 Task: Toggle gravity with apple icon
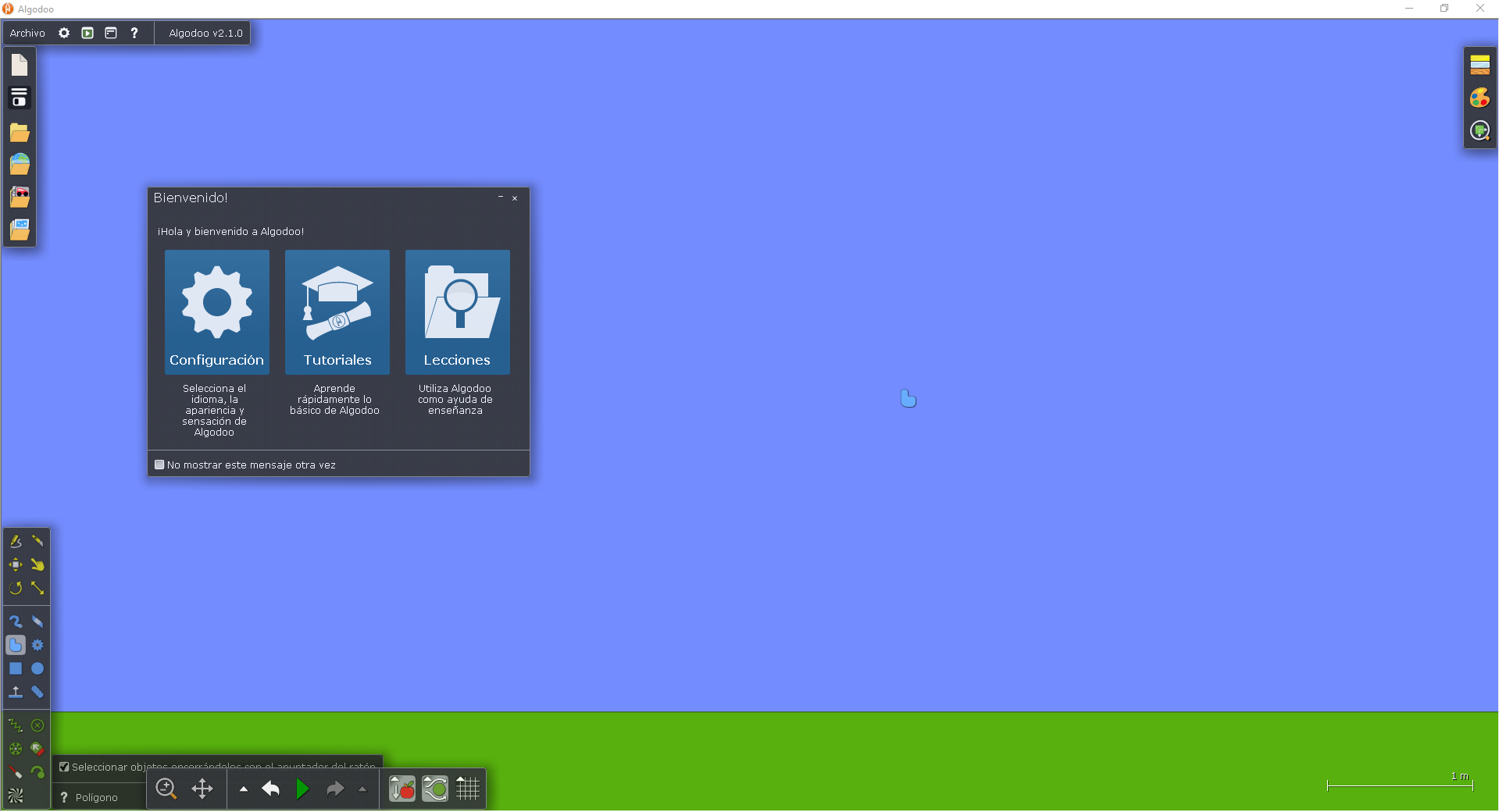point(402,789)
